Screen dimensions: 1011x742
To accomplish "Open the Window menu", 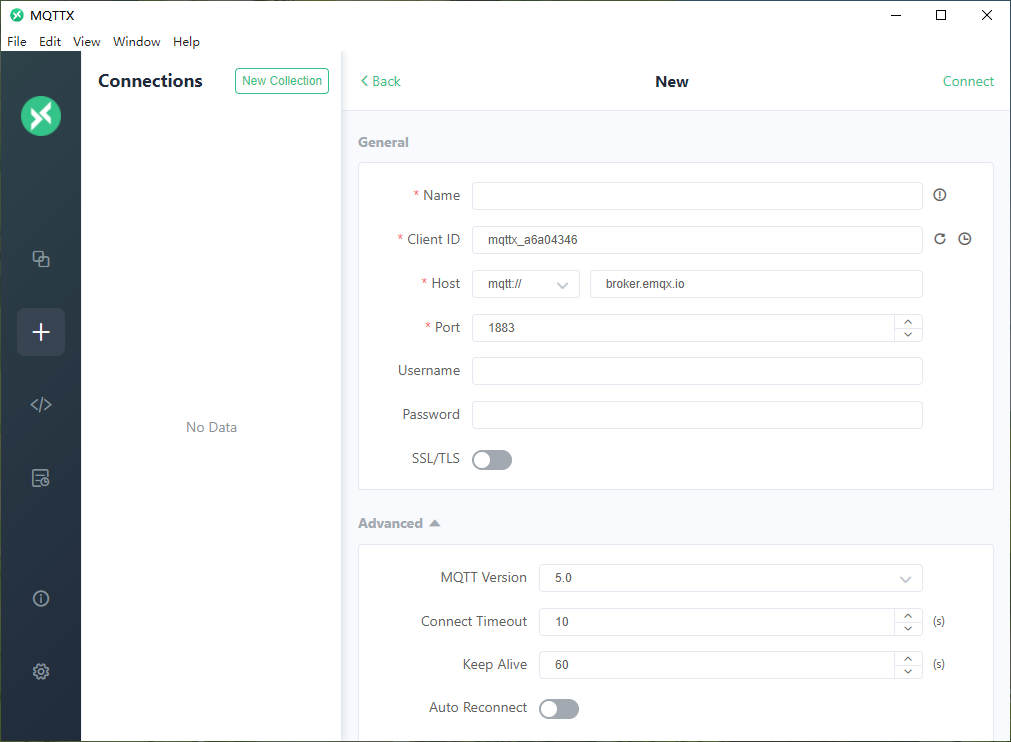I will [x=137, y=42].
